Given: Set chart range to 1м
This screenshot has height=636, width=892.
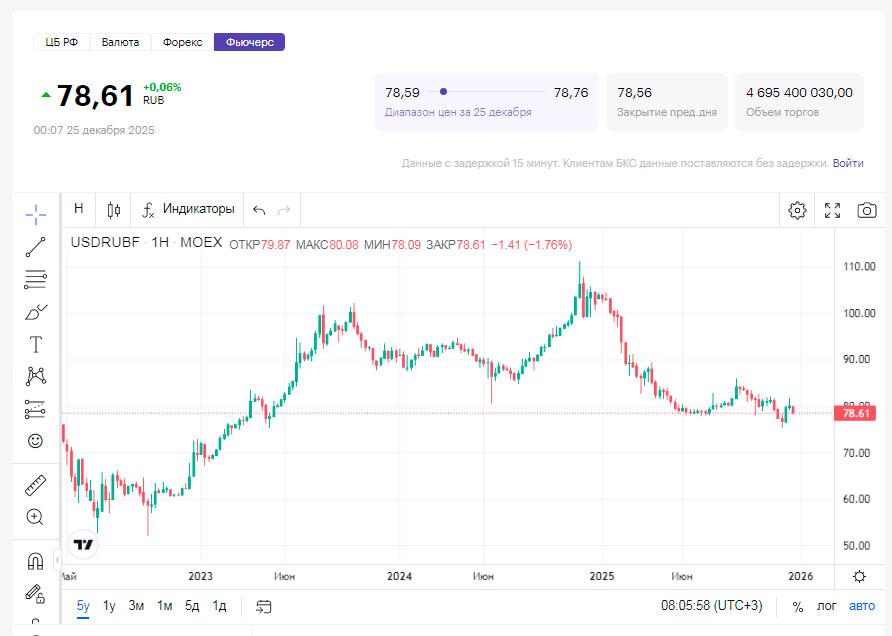Looking at the screenshot, I should pos(165,606).
